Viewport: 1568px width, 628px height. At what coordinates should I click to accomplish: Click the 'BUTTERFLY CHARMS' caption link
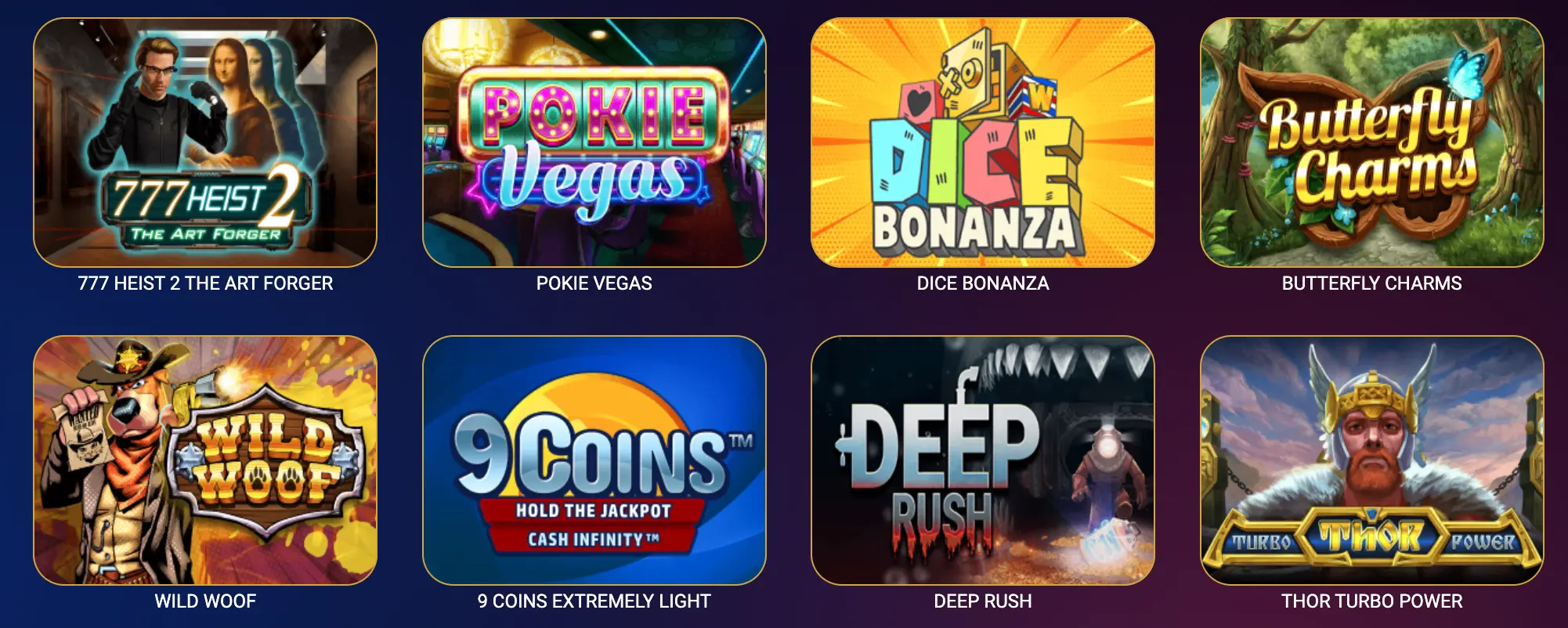[x=1372, y=283]
